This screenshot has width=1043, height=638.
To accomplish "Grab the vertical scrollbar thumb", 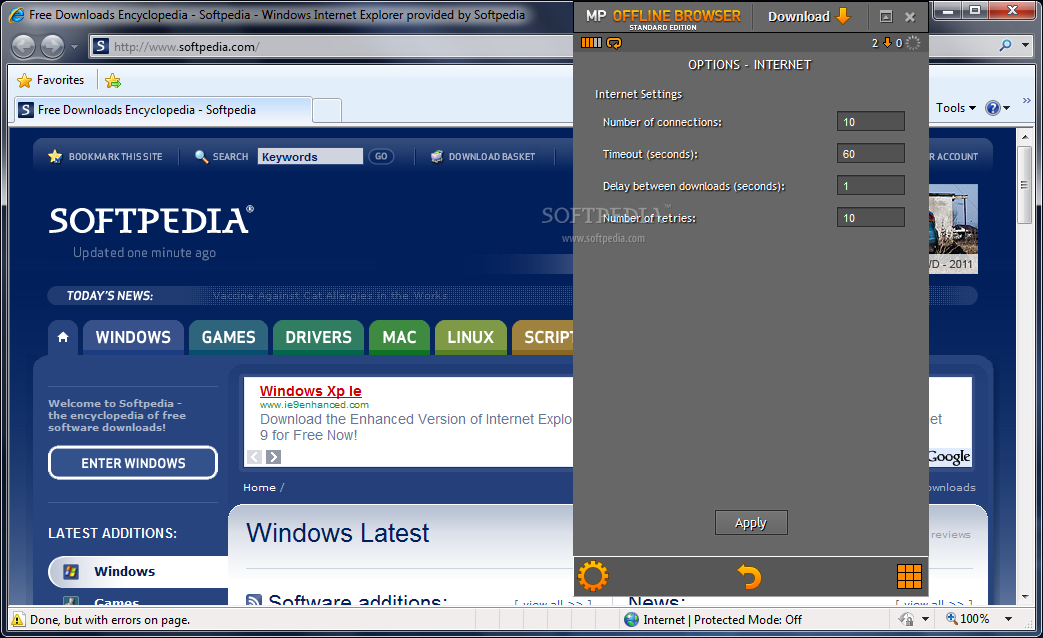I will click(1025, 185).
